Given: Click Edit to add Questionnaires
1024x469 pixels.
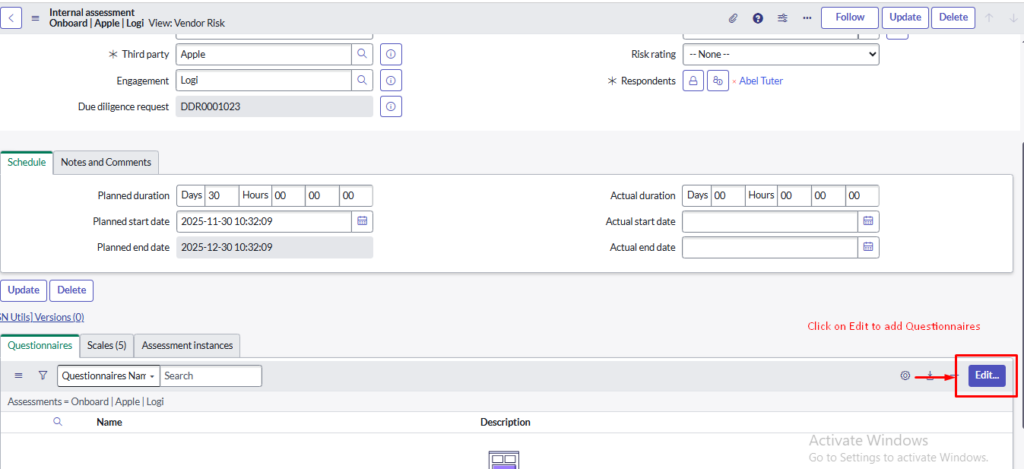Looking at the screenshot, I should tap(987, 375).
